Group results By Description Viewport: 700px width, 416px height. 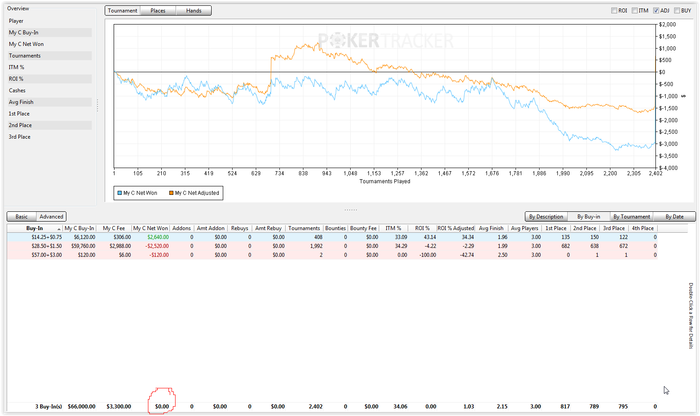[546, 216]
